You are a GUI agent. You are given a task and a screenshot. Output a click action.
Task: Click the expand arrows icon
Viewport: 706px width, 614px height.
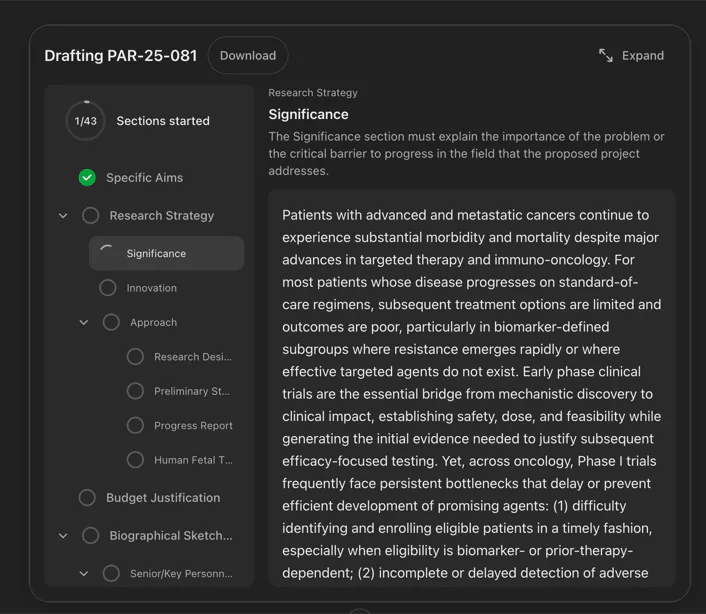coord(606,55)
